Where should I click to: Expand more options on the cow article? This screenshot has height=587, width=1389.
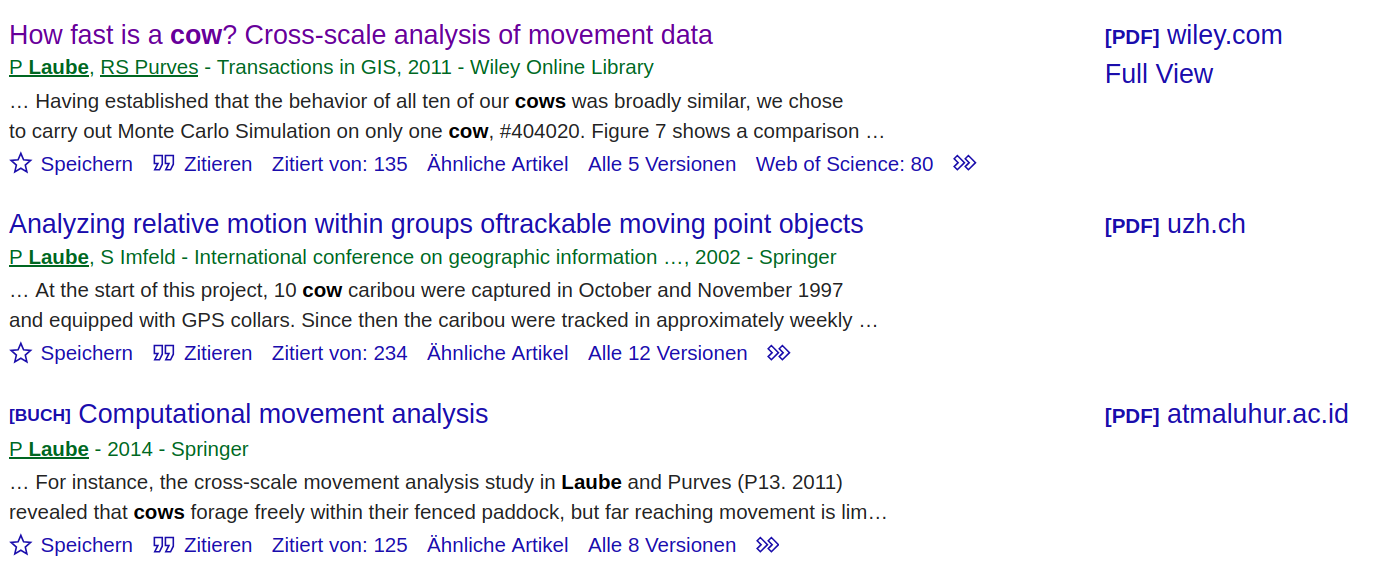click(x=964, y=163)
